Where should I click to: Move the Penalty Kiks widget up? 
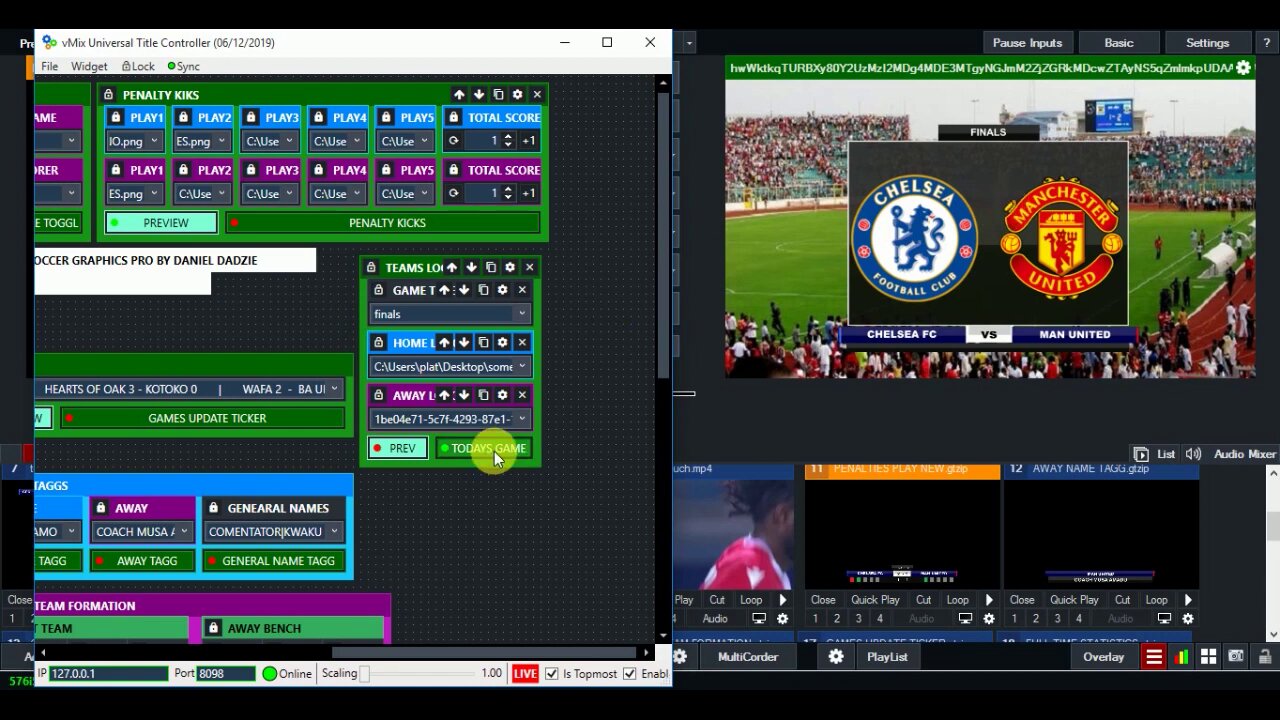[x=459, y=95]
